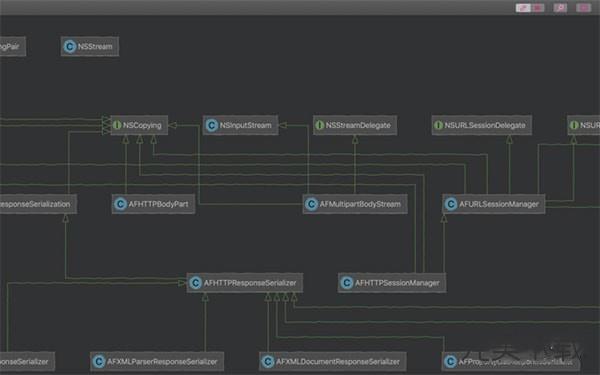Select the AFHTTPResponseSerializer label in the diagram

250,283
